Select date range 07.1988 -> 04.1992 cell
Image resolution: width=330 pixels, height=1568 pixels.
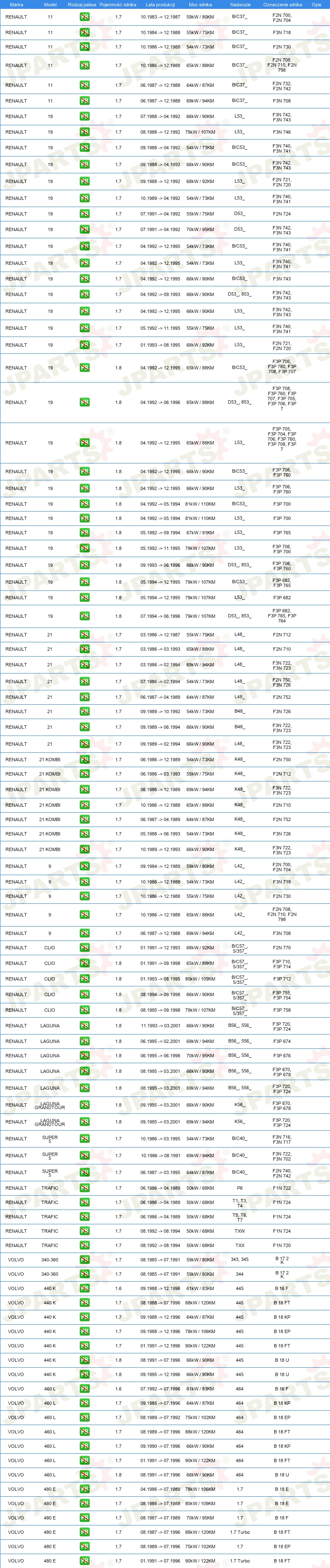click(160, 116)
